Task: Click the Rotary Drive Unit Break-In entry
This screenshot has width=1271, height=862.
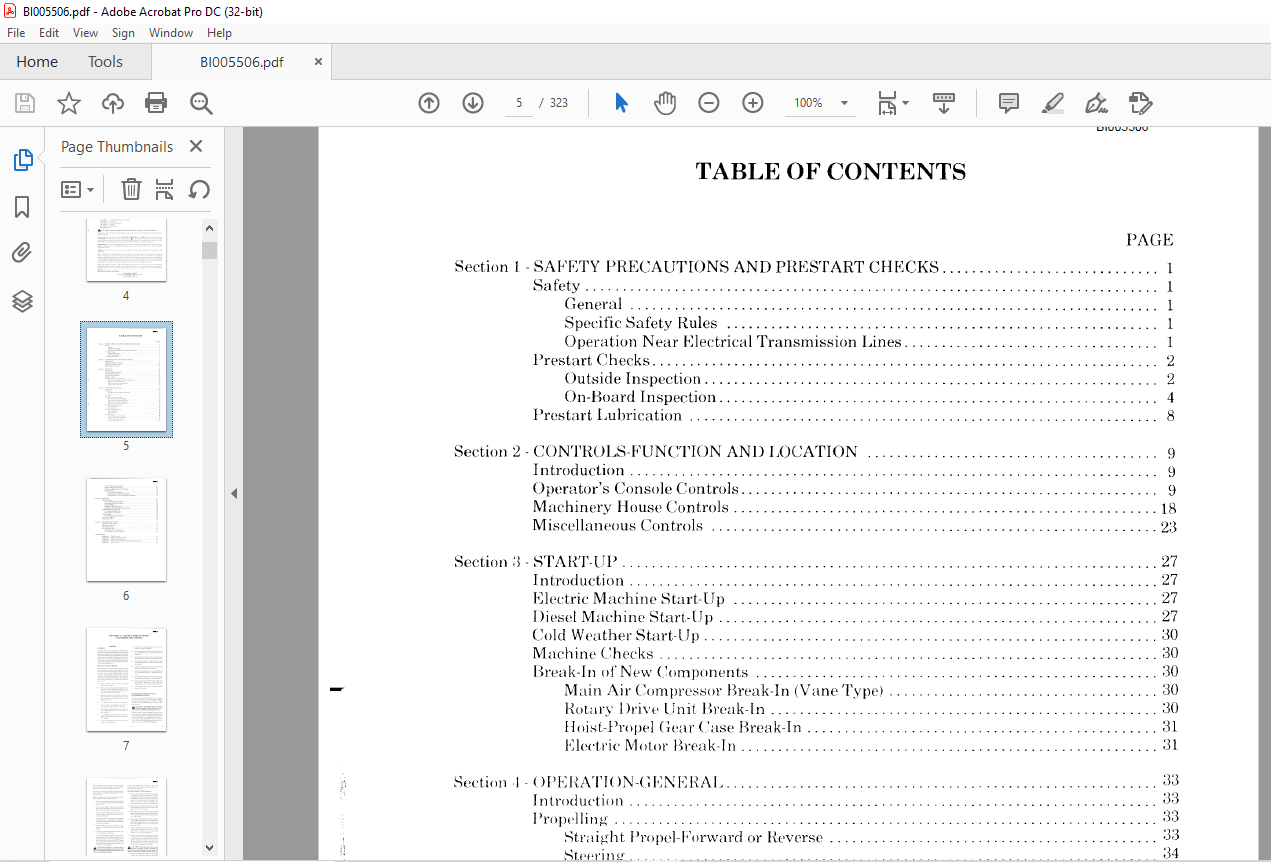Action: [664, 709]
